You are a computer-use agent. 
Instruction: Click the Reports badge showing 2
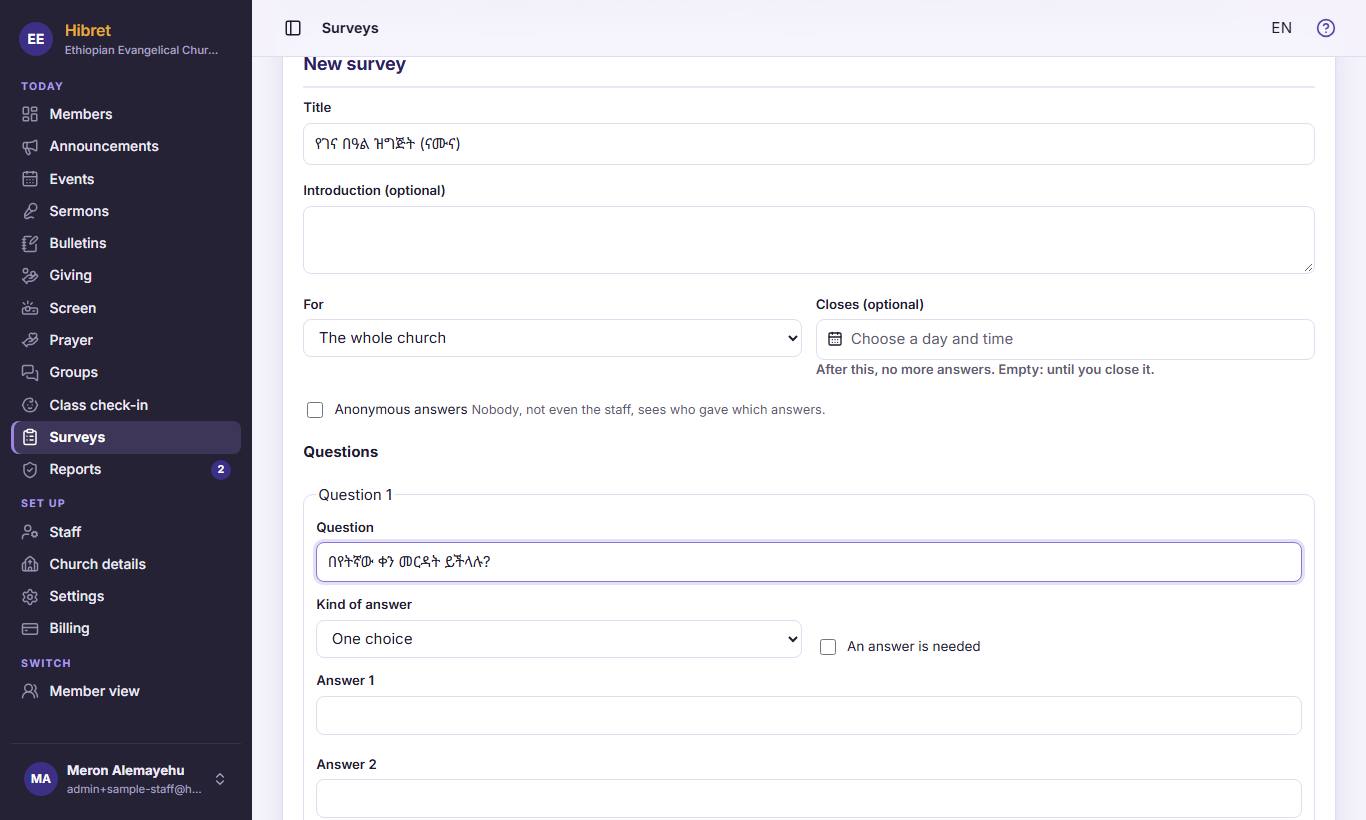(x=220, y=469)
